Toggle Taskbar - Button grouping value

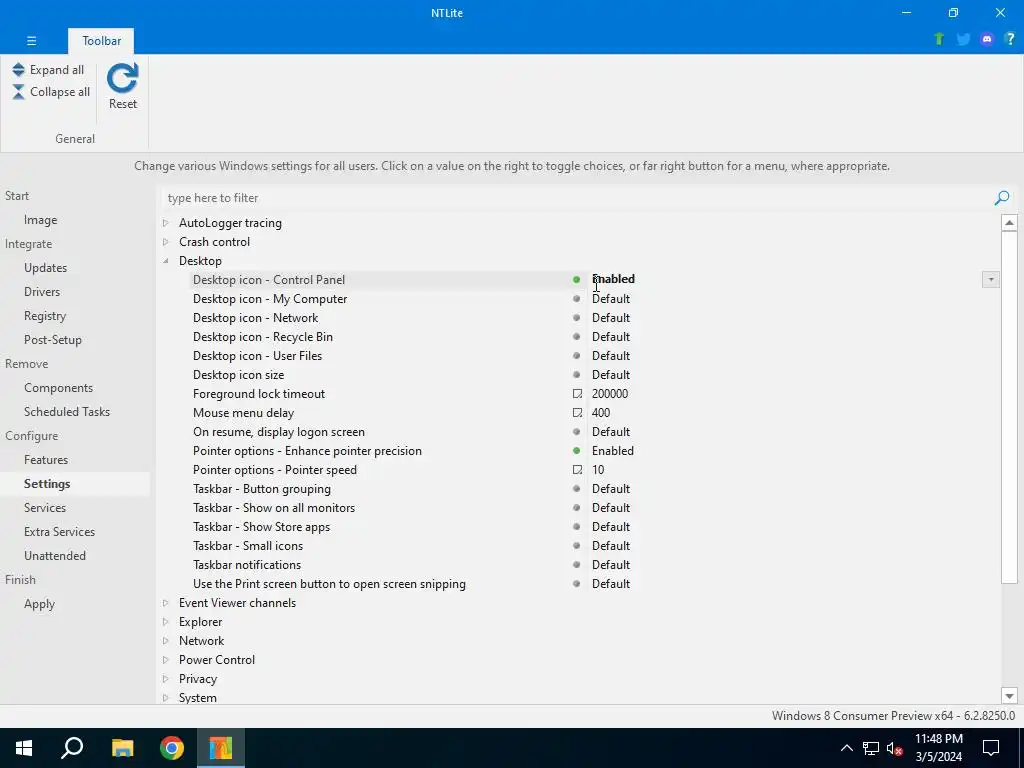coord(611,489)
